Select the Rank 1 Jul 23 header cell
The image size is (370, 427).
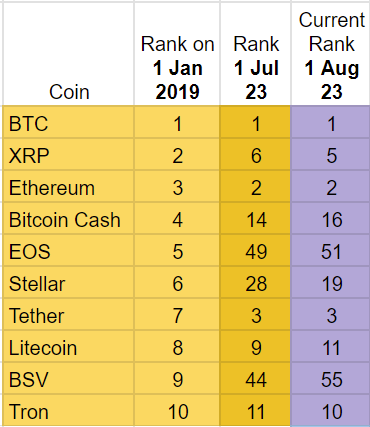[x=256, y=54]
